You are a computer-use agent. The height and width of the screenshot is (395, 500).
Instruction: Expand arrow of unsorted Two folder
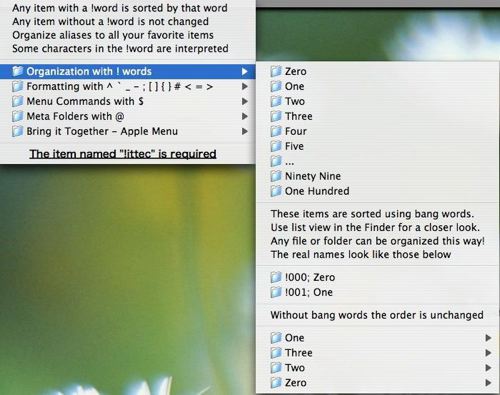[x=488, y=368]
